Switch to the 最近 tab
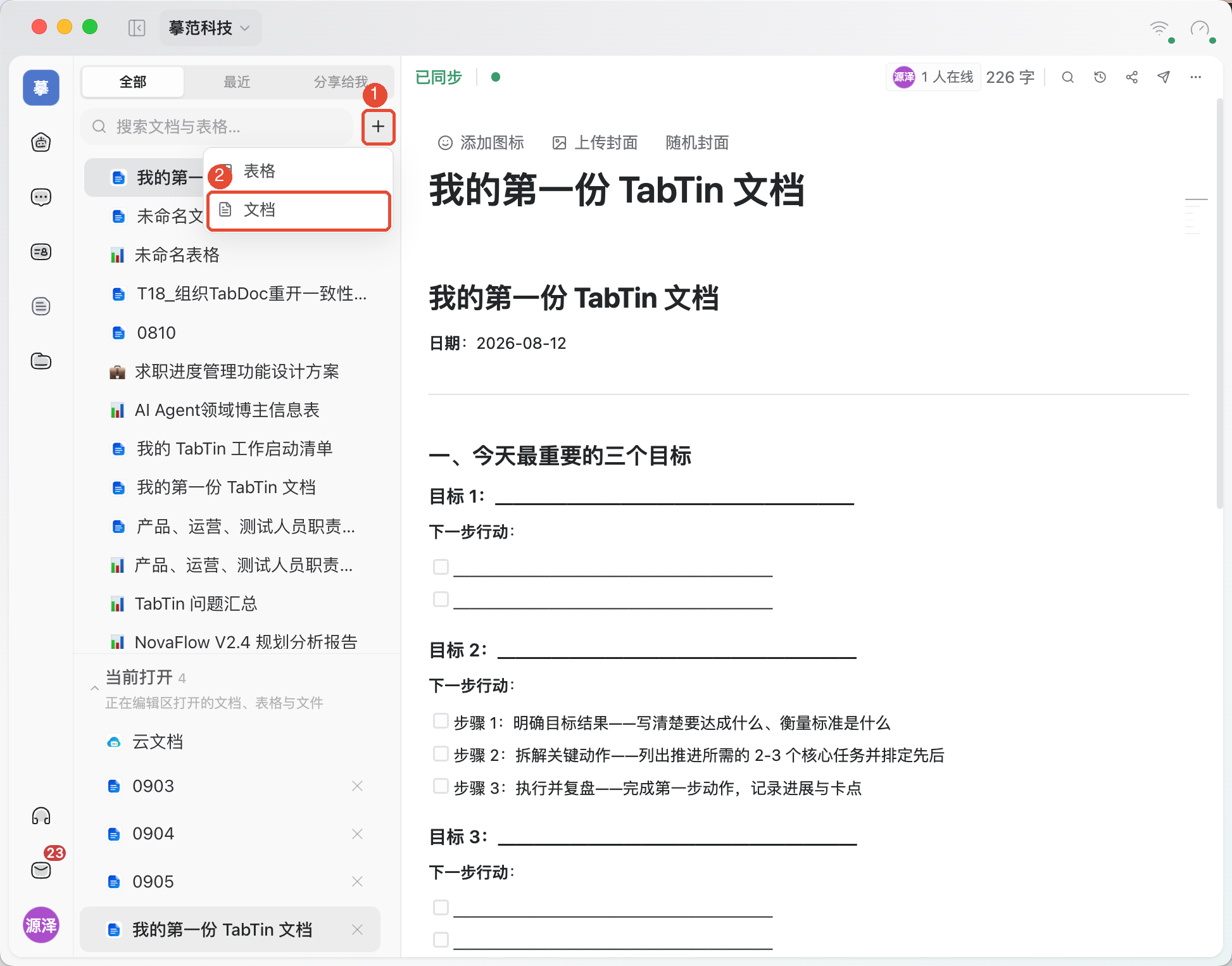The width and height of the screenshot is (1232, 966). coord(237,82)
